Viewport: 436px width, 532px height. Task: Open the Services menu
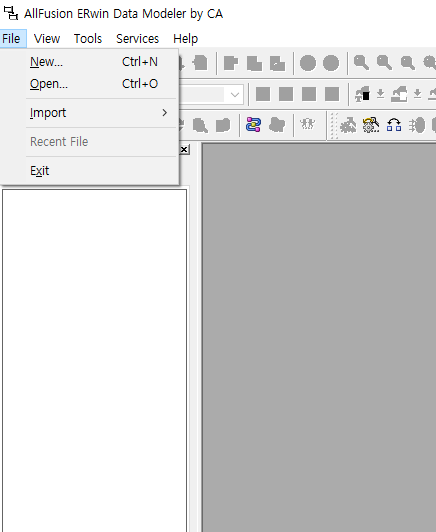click(x=137, y=39)
